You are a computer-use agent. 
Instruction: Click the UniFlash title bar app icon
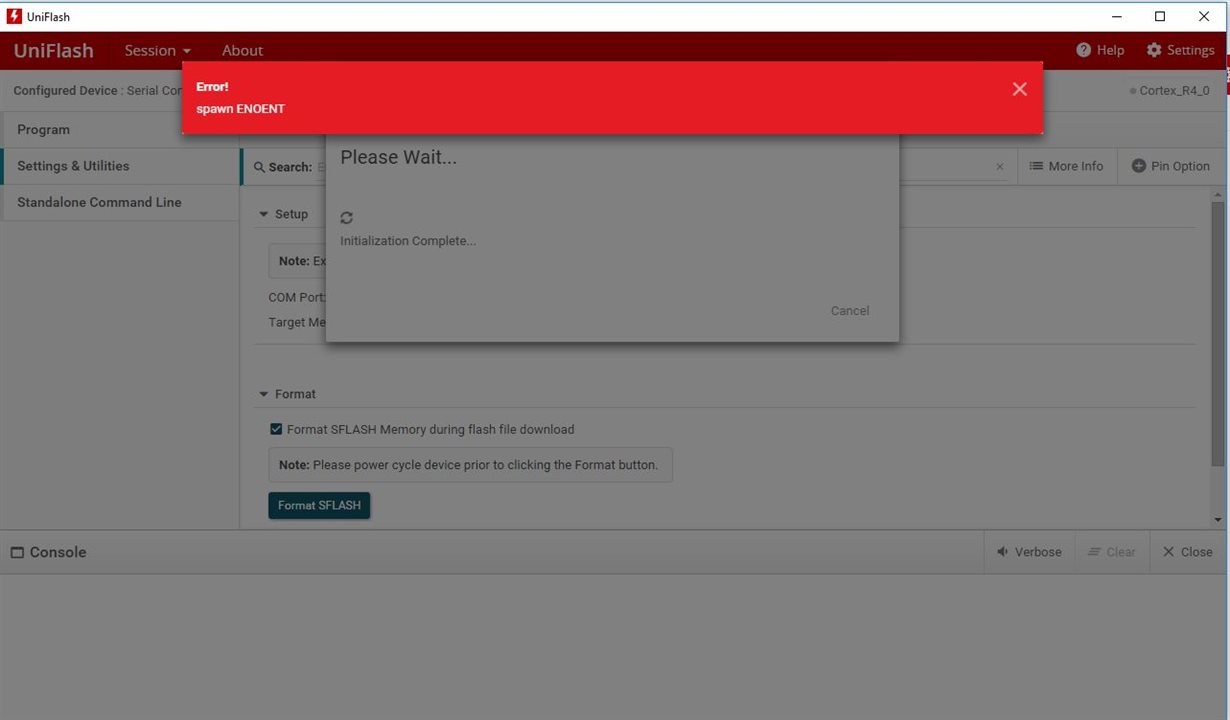(14, 16)
